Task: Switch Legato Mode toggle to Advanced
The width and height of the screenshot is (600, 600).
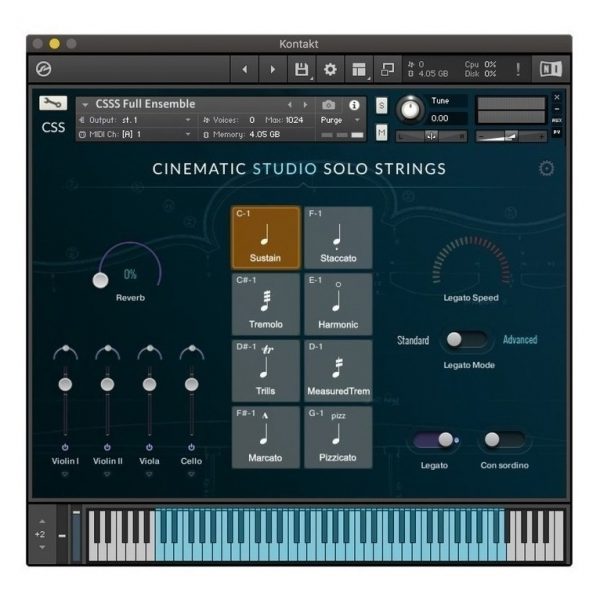Action: (466, 340)
